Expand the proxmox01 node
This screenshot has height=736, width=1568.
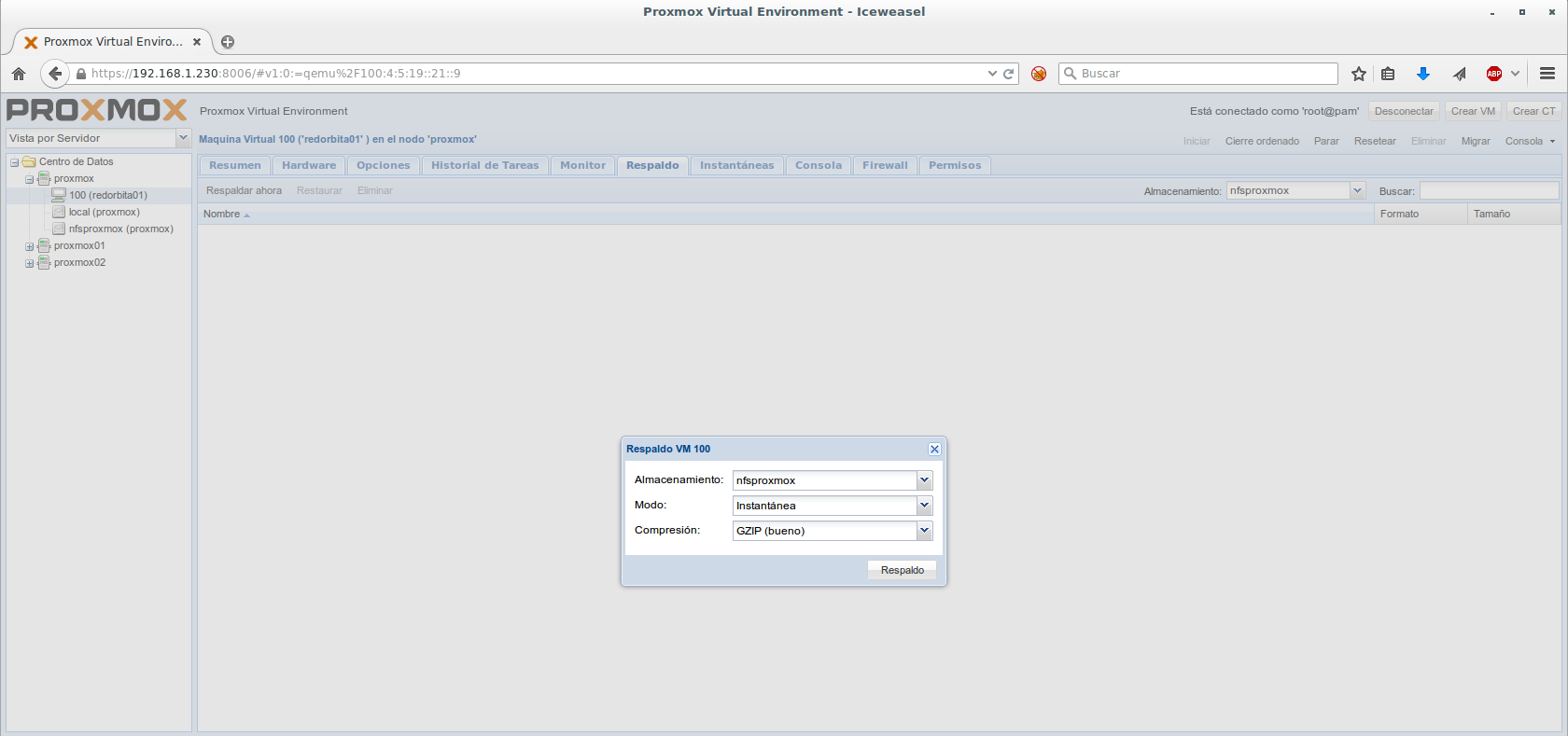29,246
